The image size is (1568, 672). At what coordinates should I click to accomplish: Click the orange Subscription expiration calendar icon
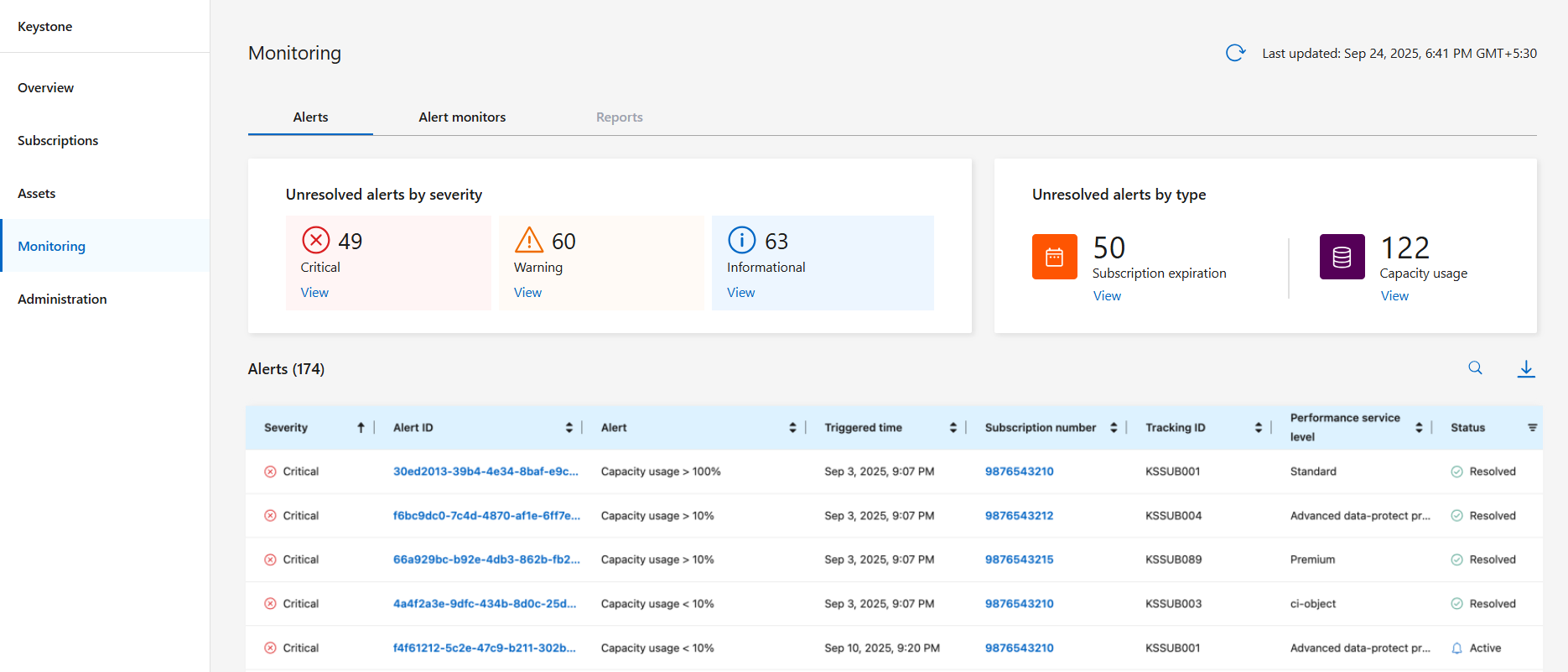(1054, 257)
